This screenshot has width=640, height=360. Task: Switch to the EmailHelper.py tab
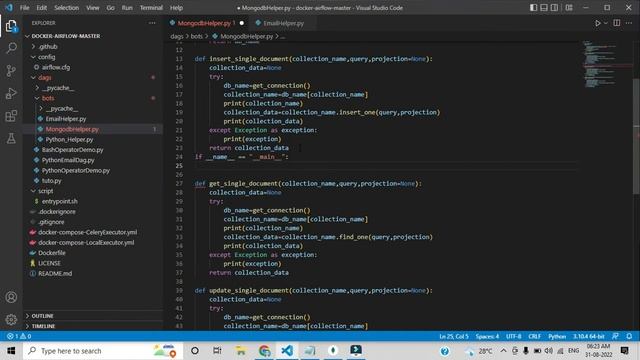(x=283, y=23)
